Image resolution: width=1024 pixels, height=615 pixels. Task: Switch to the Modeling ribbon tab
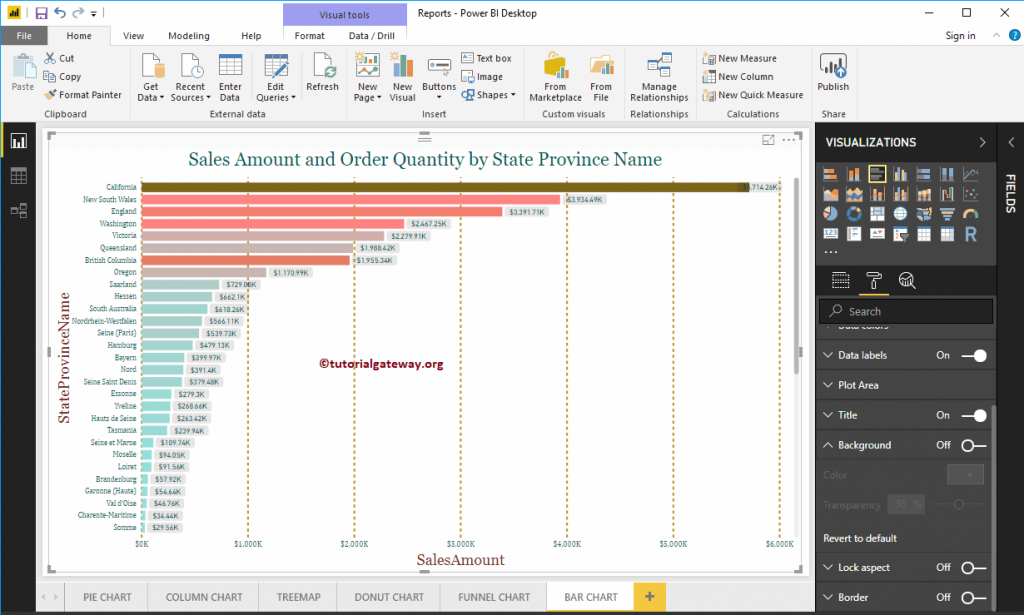188,34
